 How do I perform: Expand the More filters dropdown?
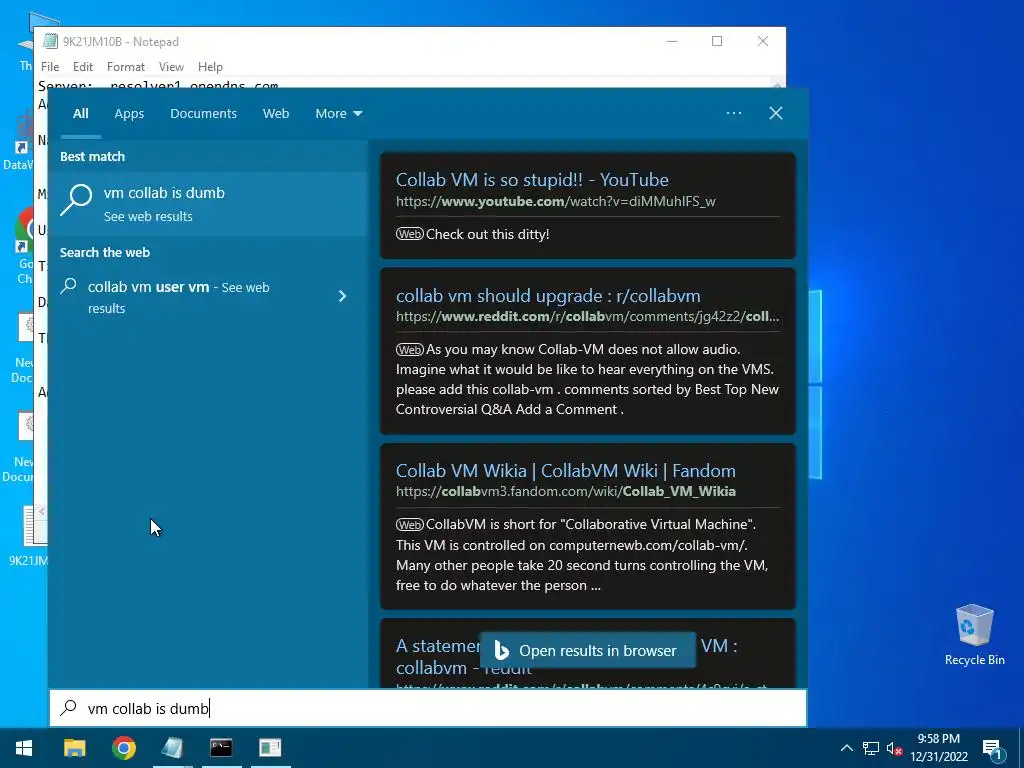tap(338, 114)
